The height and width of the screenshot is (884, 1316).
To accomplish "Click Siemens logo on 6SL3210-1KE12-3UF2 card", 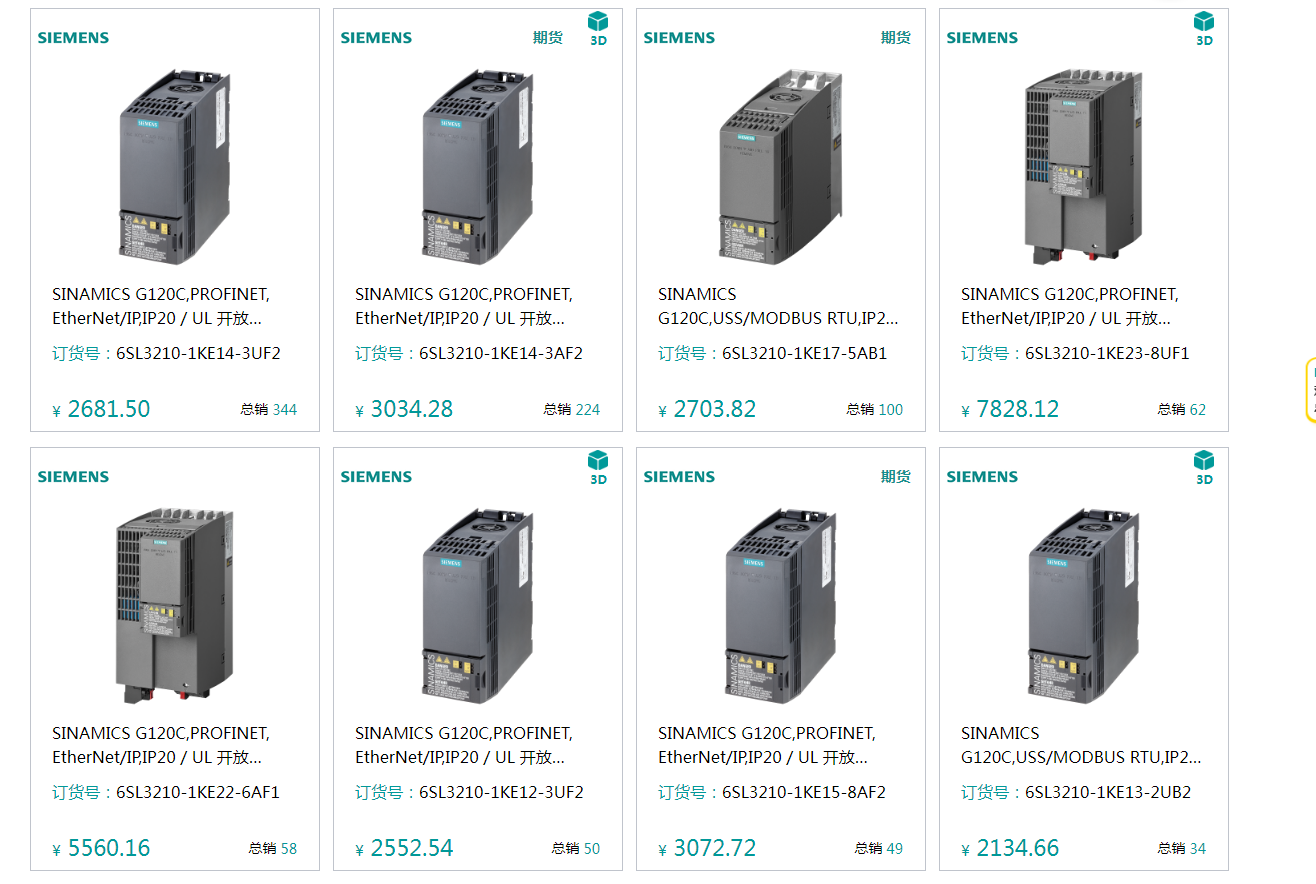I will pos(376,477).
